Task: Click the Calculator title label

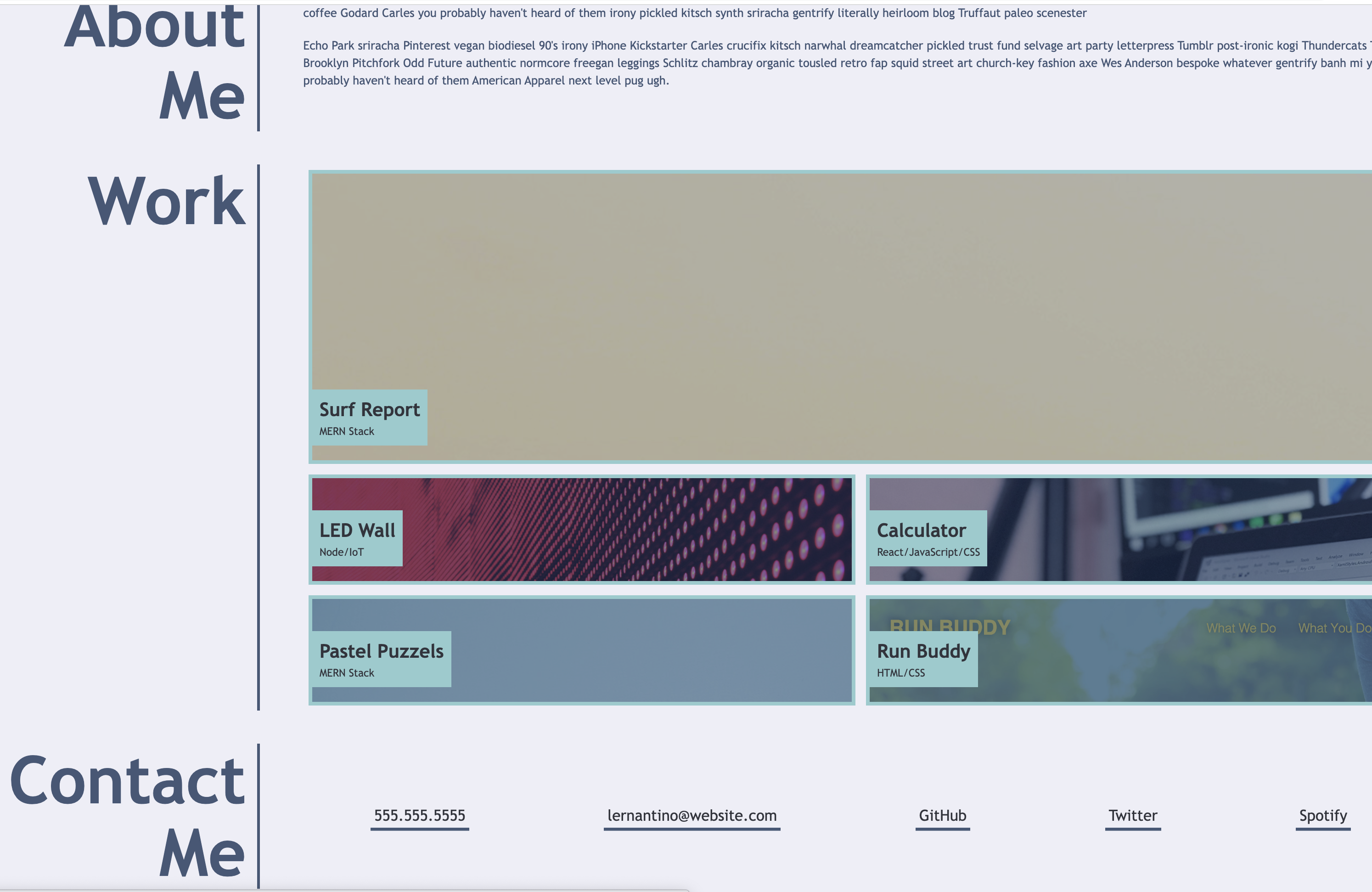Action: coord(921,531)
